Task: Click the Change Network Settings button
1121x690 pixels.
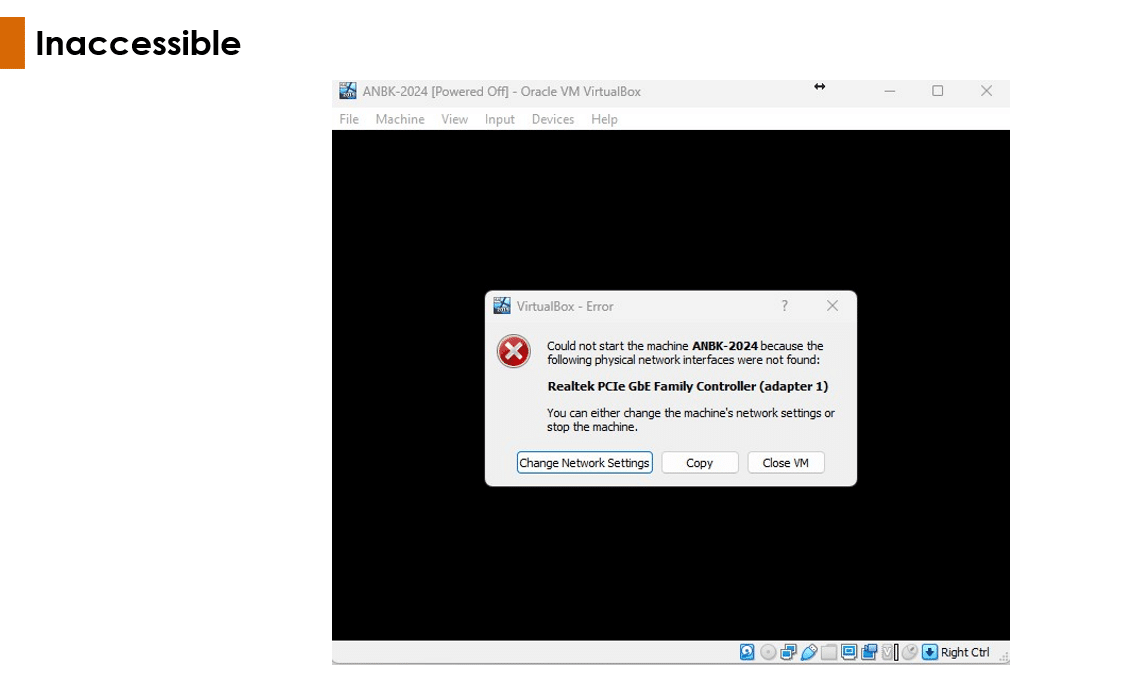Action: click(x=584, y=463)
